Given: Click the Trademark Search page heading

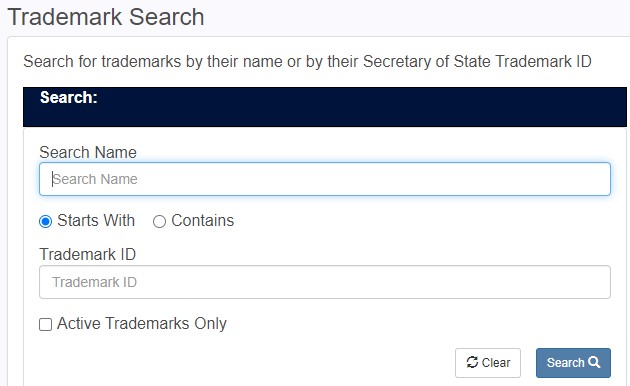Looking at the screenshot, I should coord(106,17).
